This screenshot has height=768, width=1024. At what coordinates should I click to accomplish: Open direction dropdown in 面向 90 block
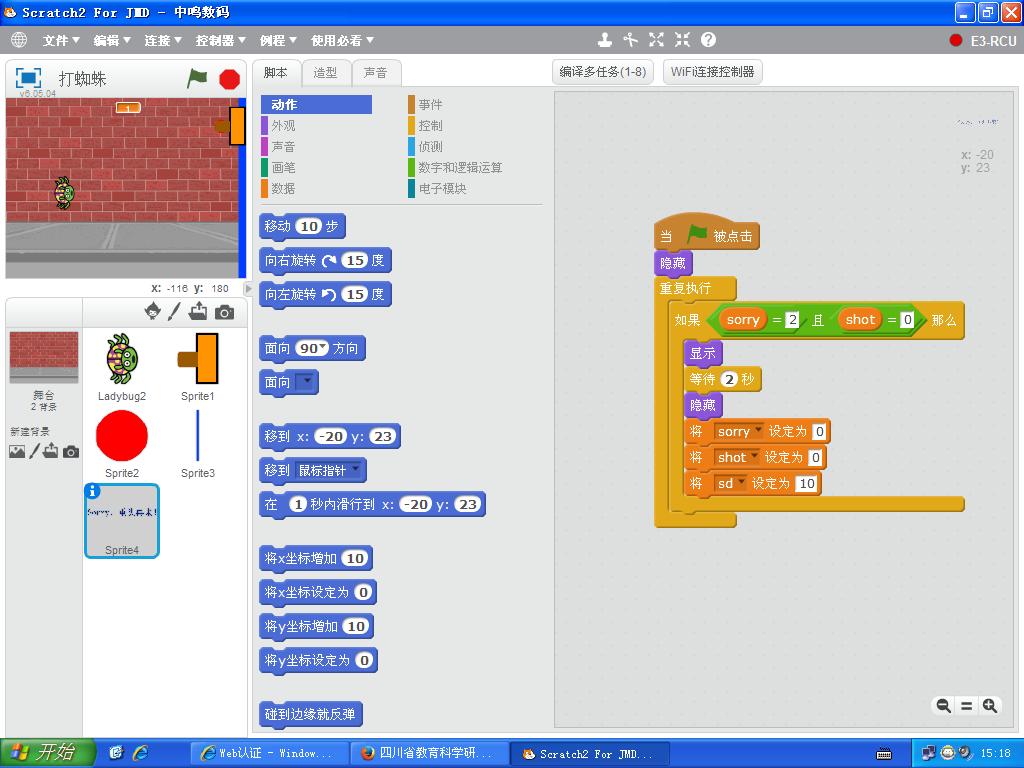coord(323,349)
